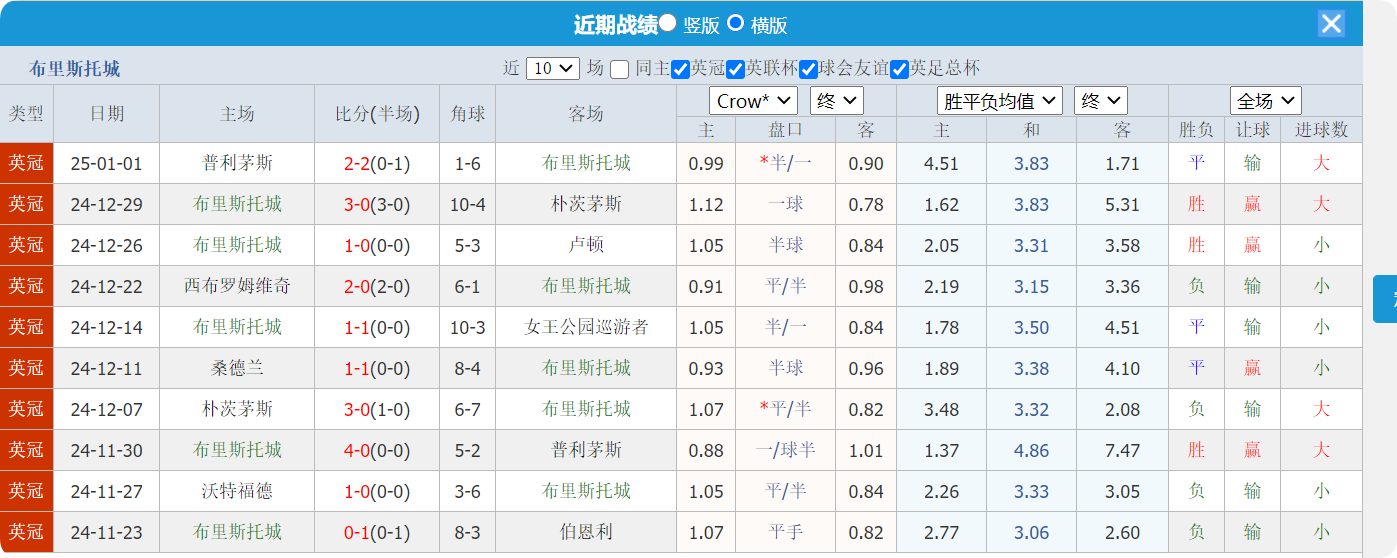
Task: Click home team 西布罗姆维奇
Action: click(x=237, y=287)
